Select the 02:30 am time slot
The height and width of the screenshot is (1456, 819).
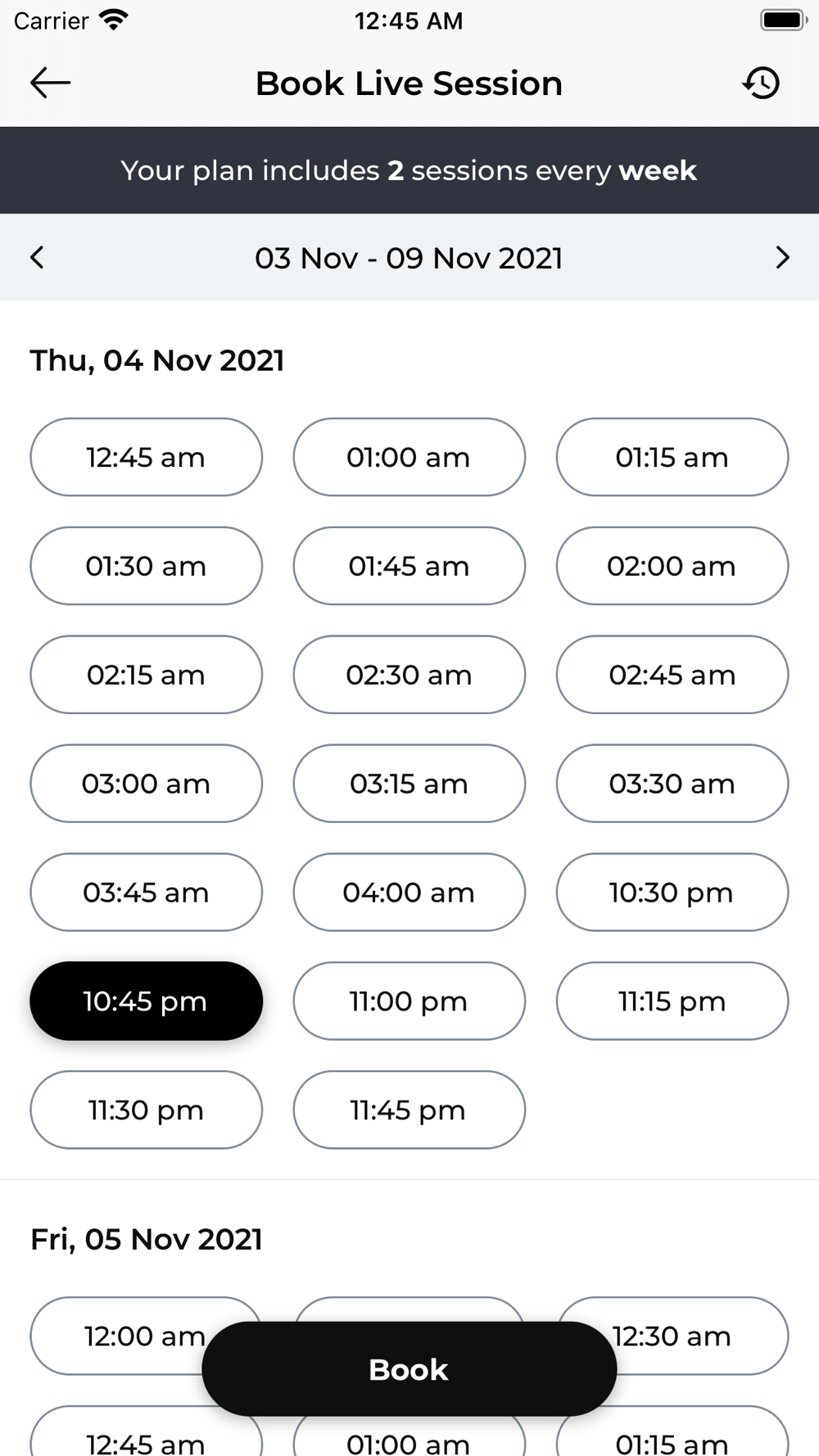click(x=409, y=675)
